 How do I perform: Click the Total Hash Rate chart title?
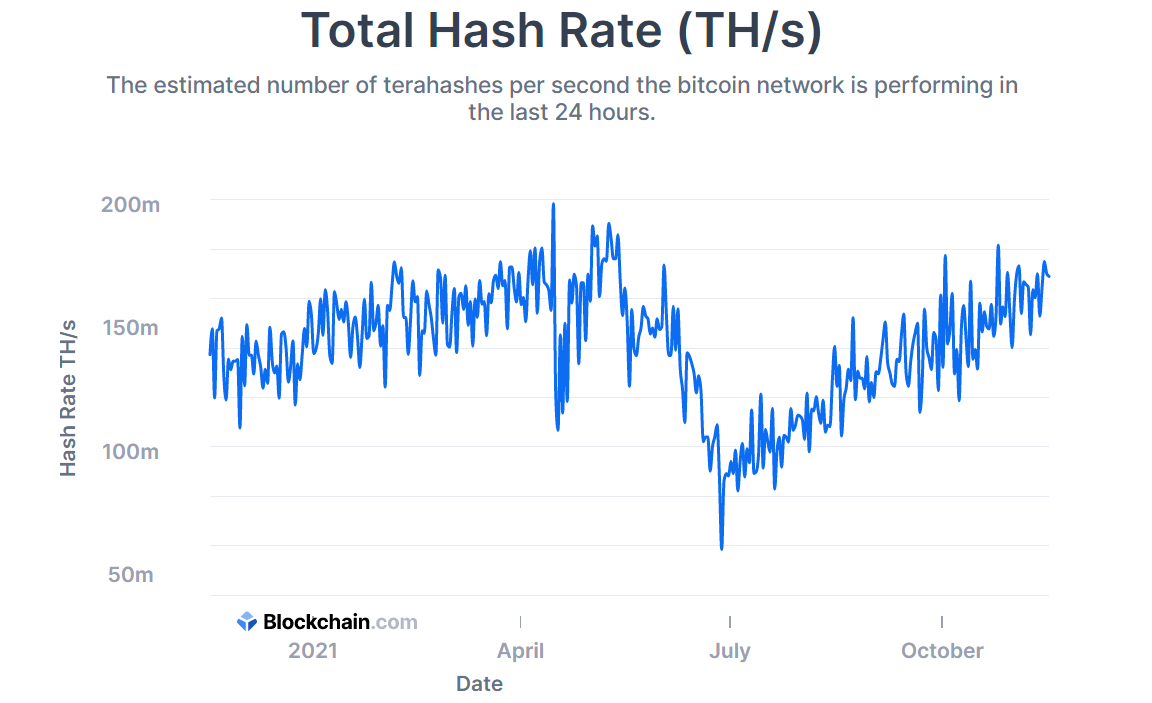(x=561, y=31)
